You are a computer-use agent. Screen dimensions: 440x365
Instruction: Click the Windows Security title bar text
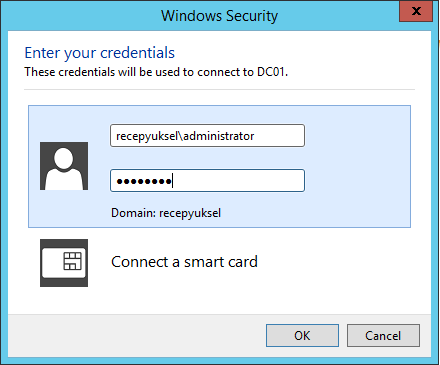point(219,16)
